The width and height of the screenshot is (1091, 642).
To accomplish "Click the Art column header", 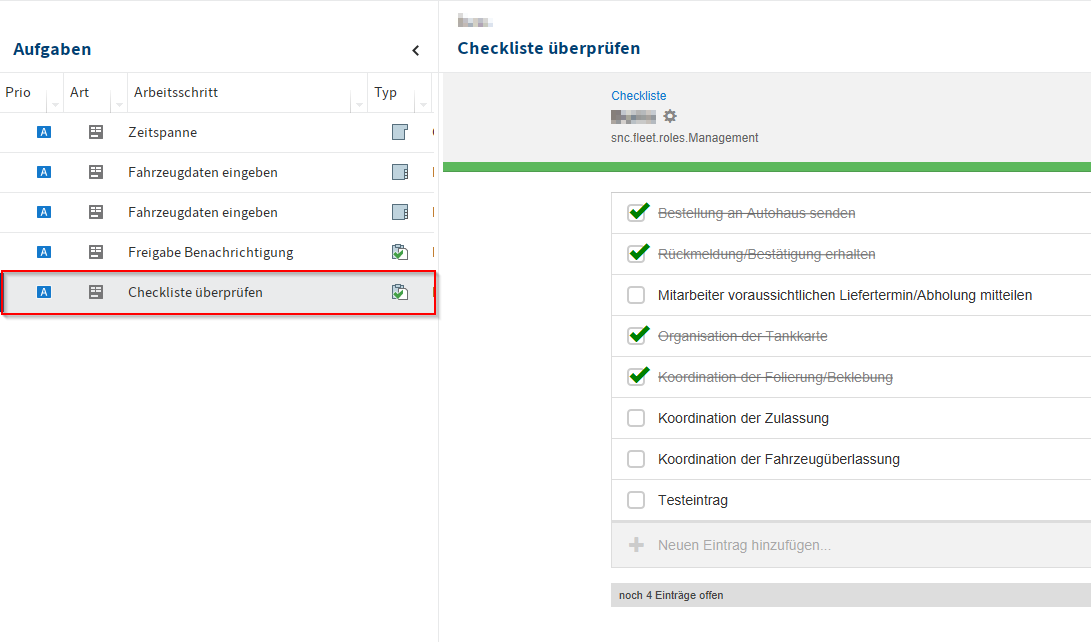I will (80, 93).
